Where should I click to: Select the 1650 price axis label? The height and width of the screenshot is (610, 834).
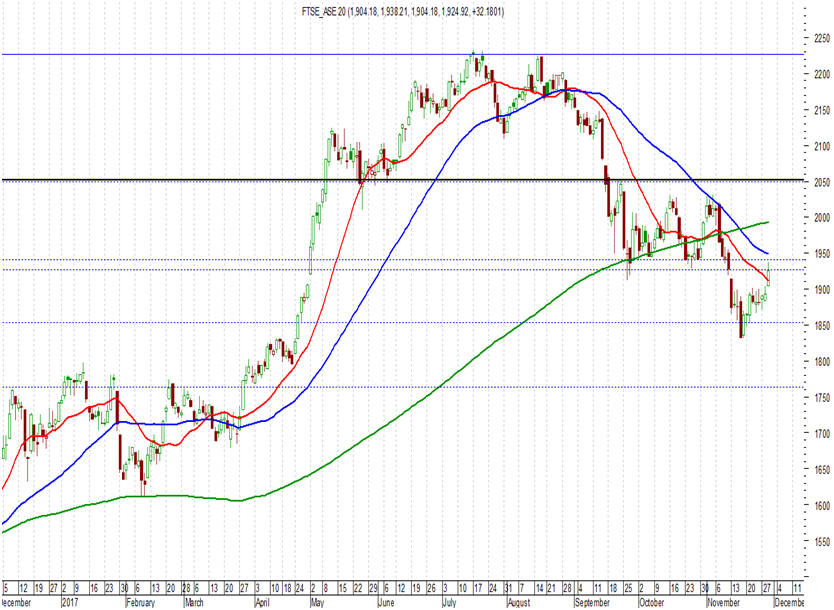tap(821, 470)
